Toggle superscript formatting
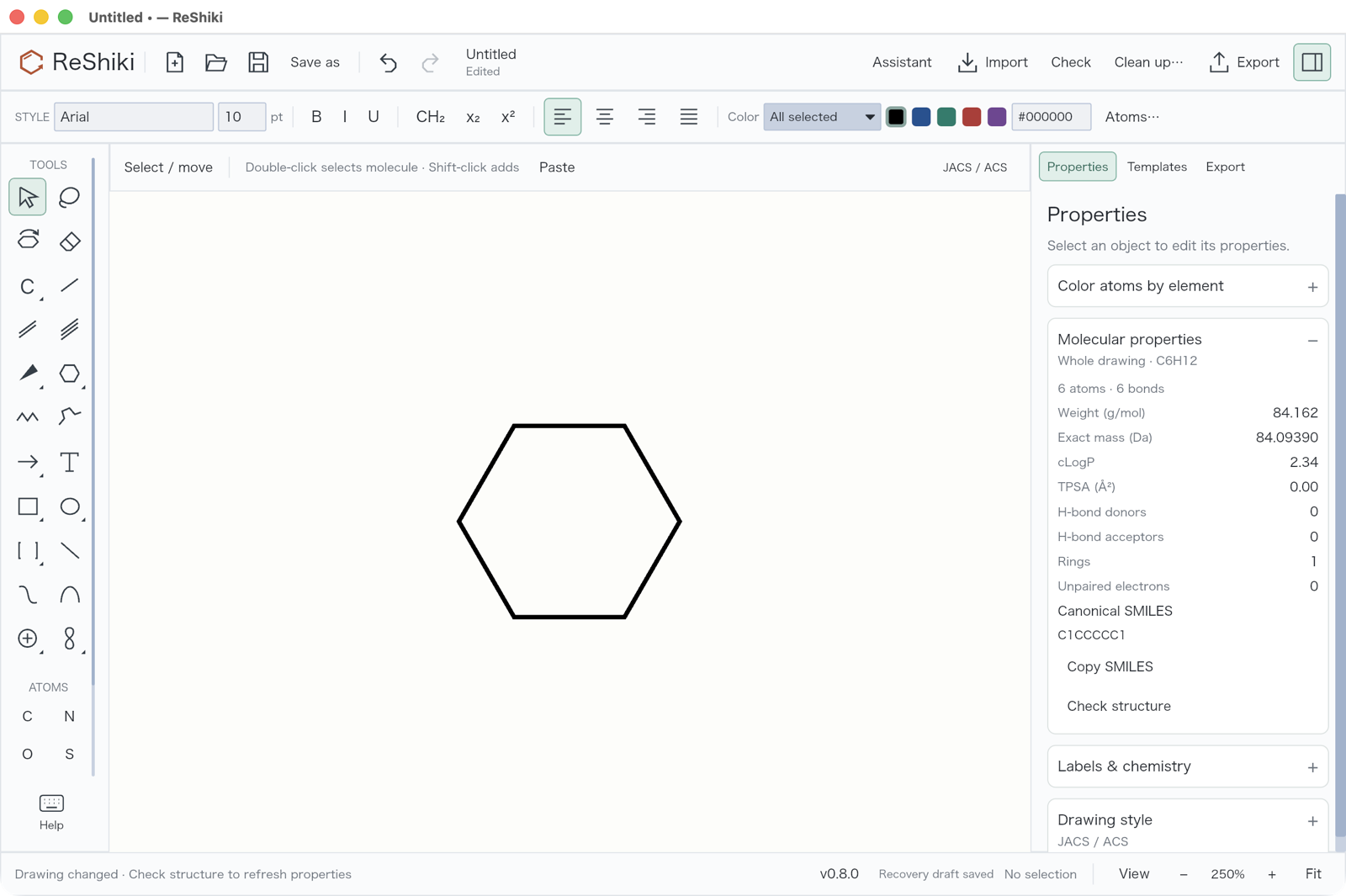 pos(508,117)
